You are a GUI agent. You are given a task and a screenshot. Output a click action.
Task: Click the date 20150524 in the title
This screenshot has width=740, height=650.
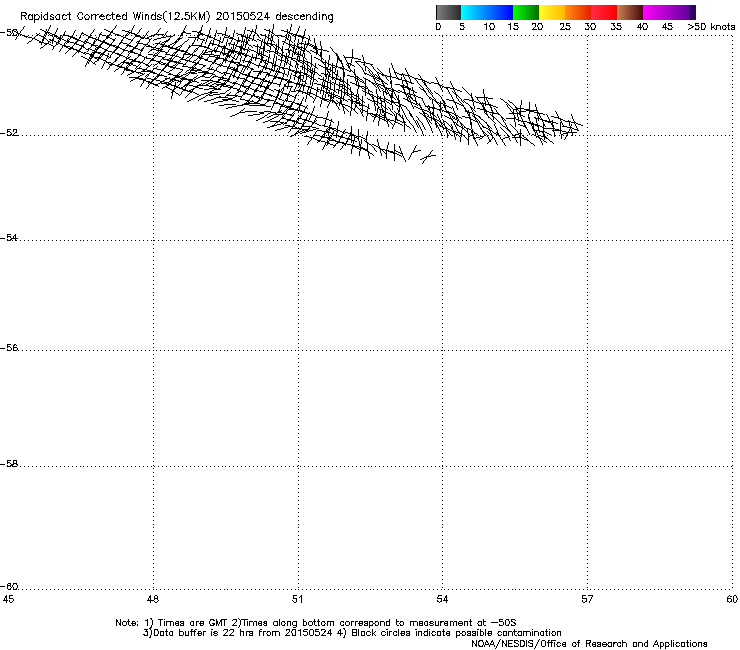click(x=243, y=17)
